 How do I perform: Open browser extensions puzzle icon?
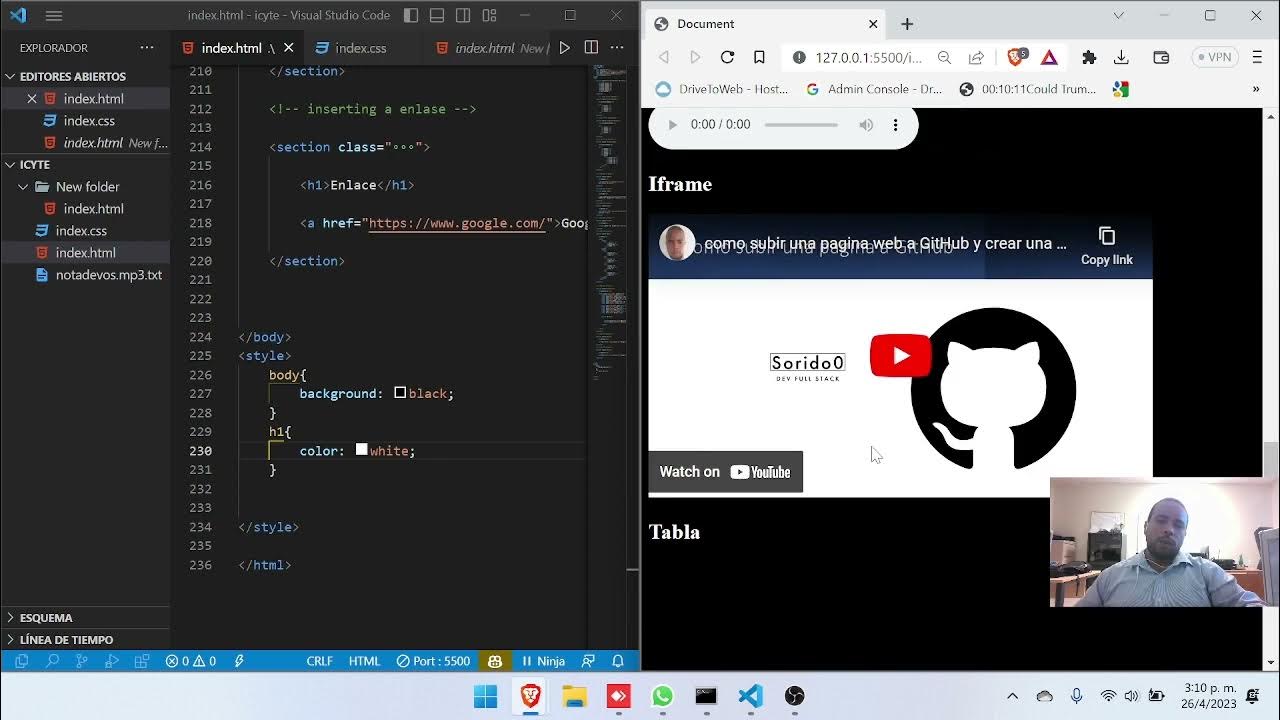tap(1089, 58)
